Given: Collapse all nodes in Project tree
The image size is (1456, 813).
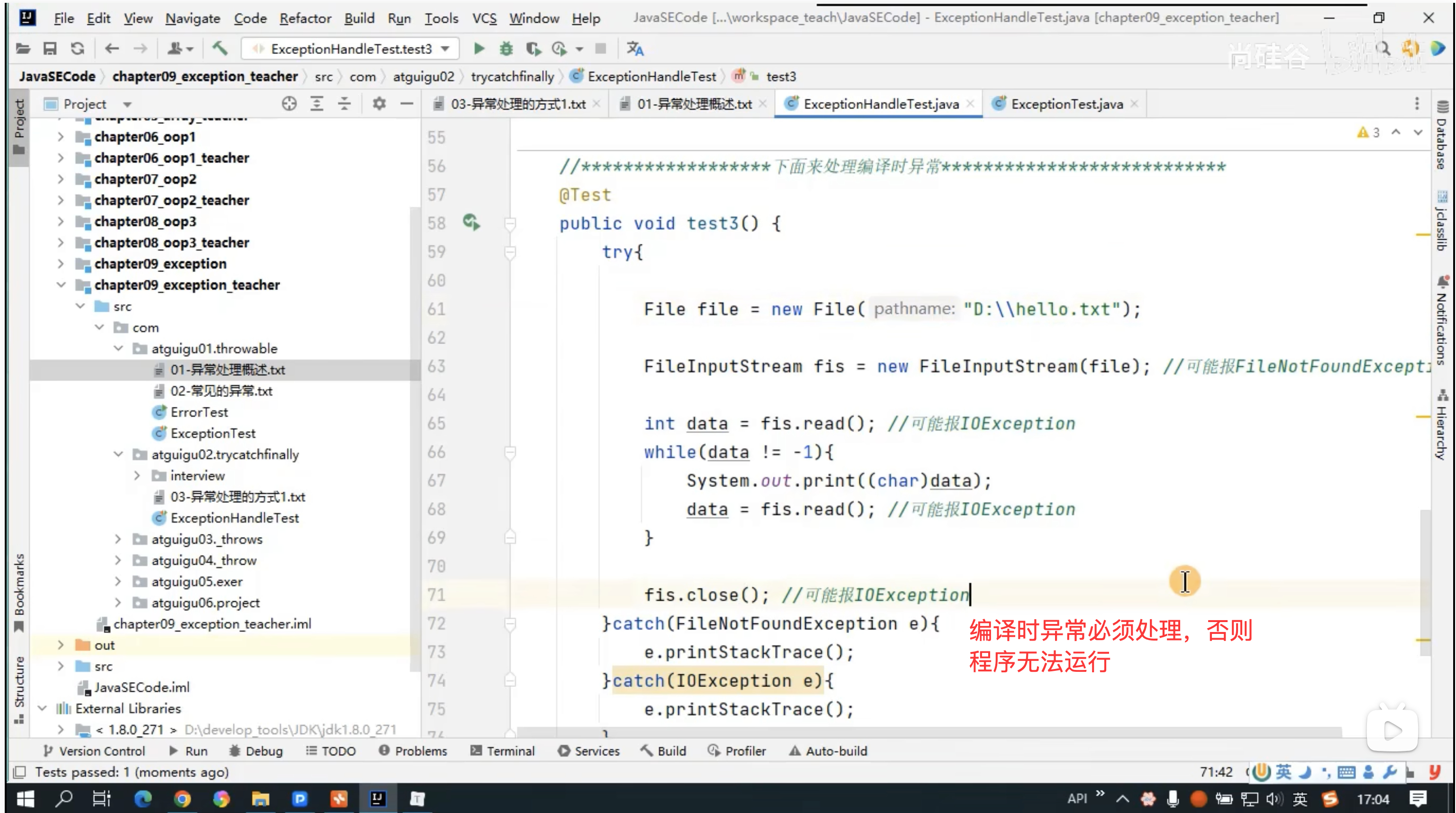Looking at the screenshot, I should pos(344,103).
